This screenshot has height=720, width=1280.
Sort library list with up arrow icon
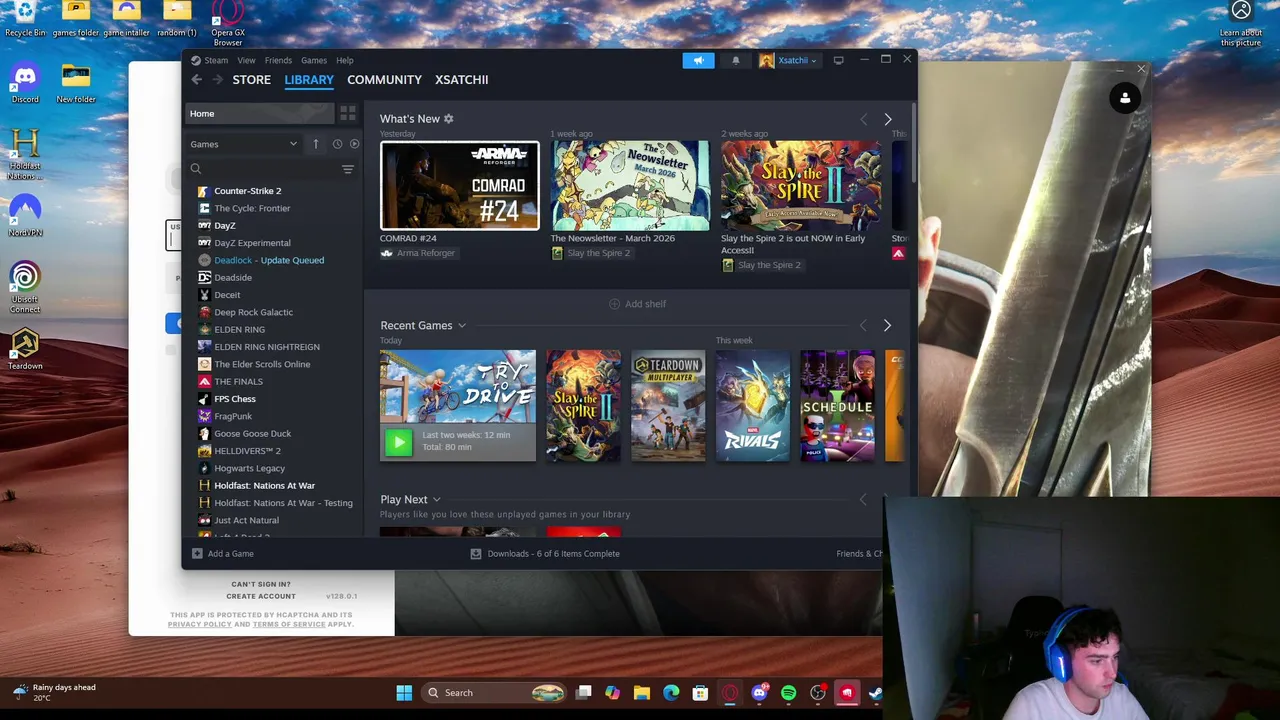[x=316, y=144]
